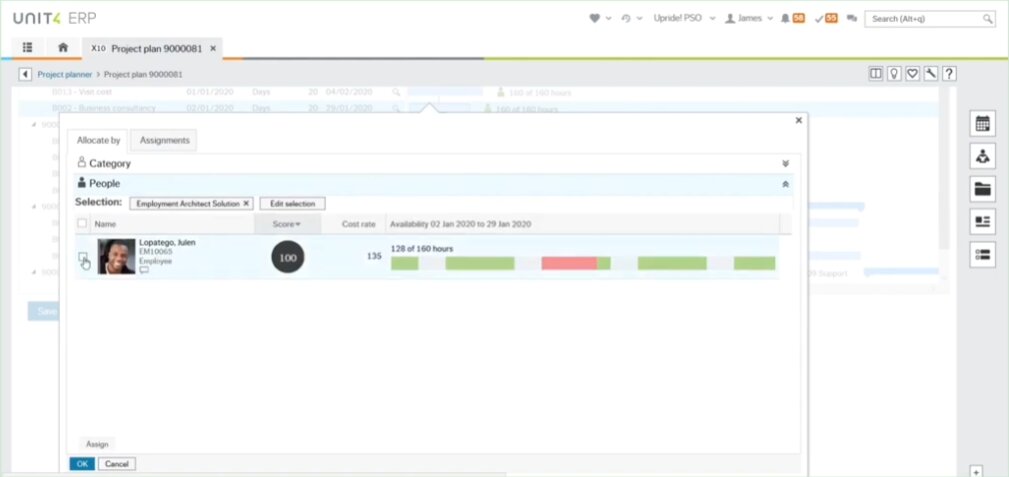Click the lightbulb icon in toolbar
The width and height of the screenshot is (1009, 477).
tap(894, 74)
